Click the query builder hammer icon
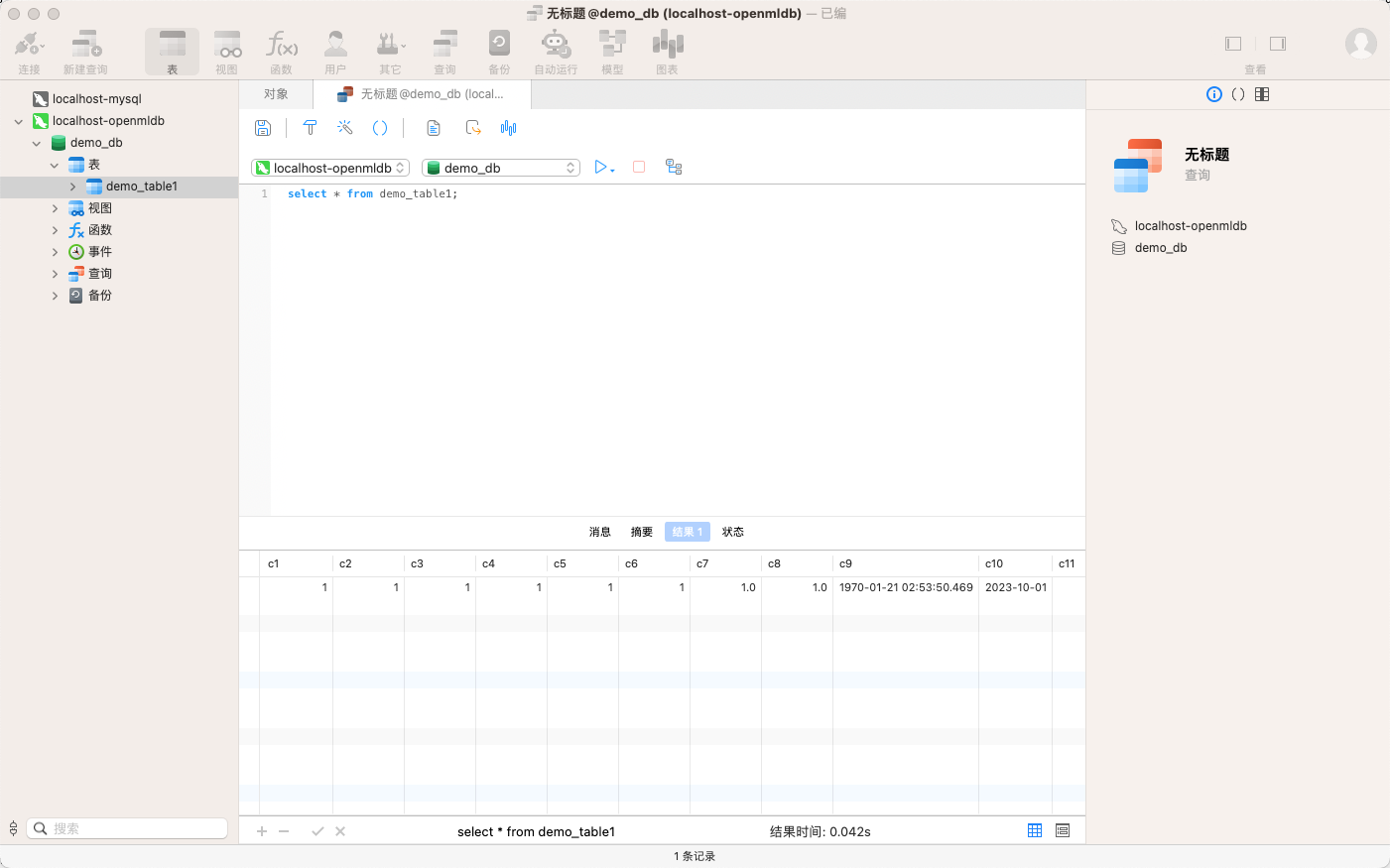The width and height of the screenshot is (1390, 868). point(310,128)
